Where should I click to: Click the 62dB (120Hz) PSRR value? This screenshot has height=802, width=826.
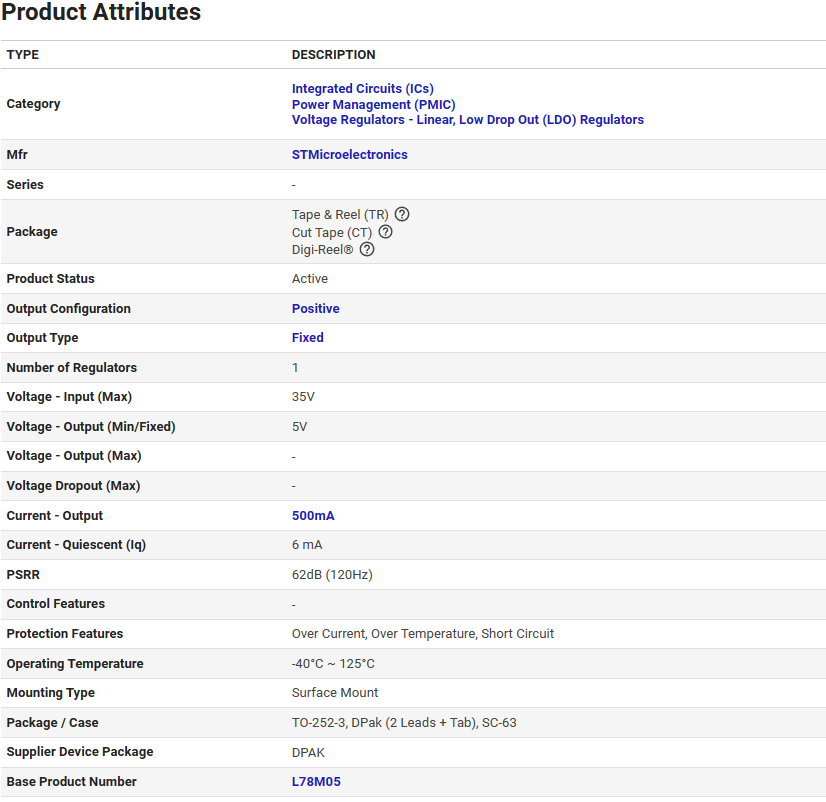[x=332, y=575]
